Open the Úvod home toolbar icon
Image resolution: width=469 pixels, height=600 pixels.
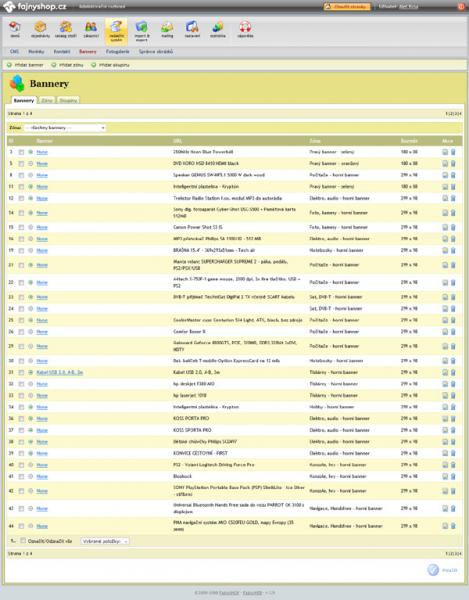tap(15, 29)
